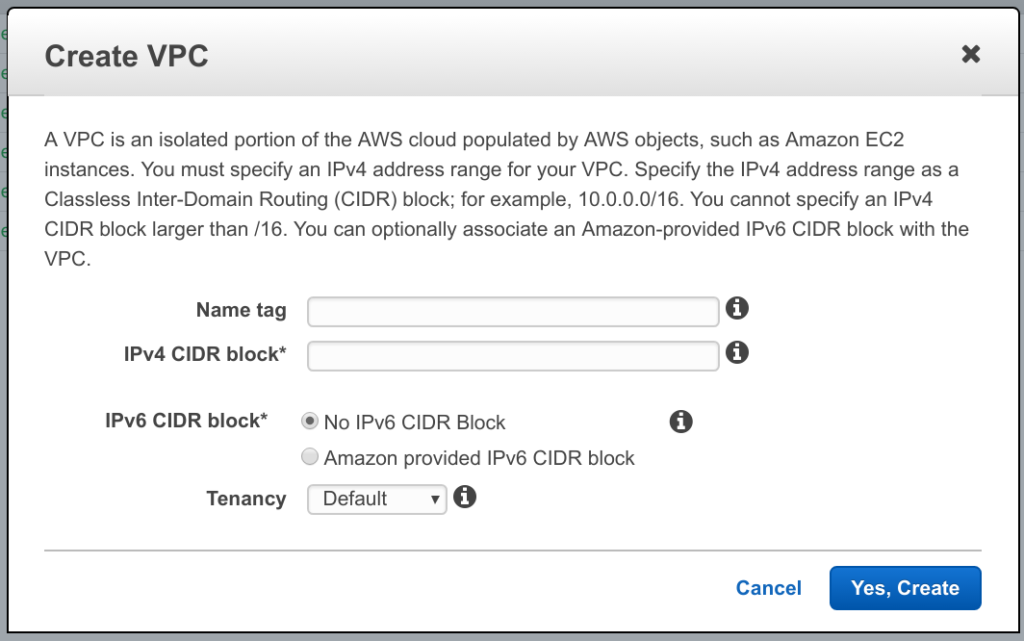Click the Create VPC dialog title
The width and height of the screenshot is (1024, 641).
(126, 56)
